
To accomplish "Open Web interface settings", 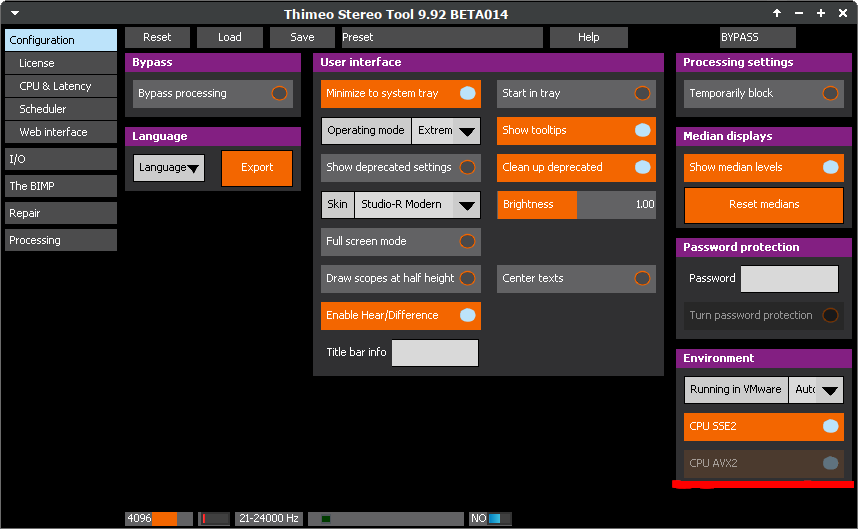I will (x=61, y=132).
